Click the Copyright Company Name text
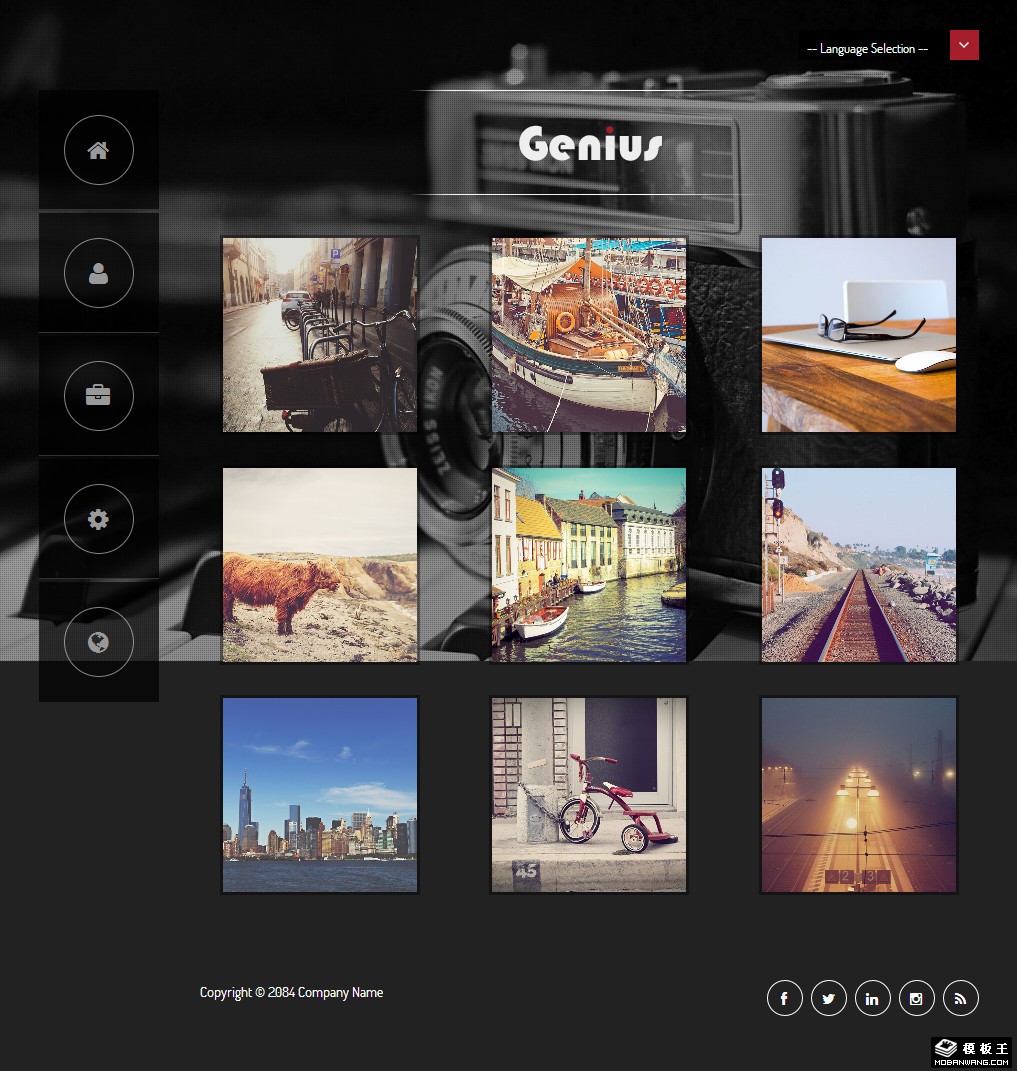The image size is (1017, 1071). pyautogui.click(x=291, y=992)
